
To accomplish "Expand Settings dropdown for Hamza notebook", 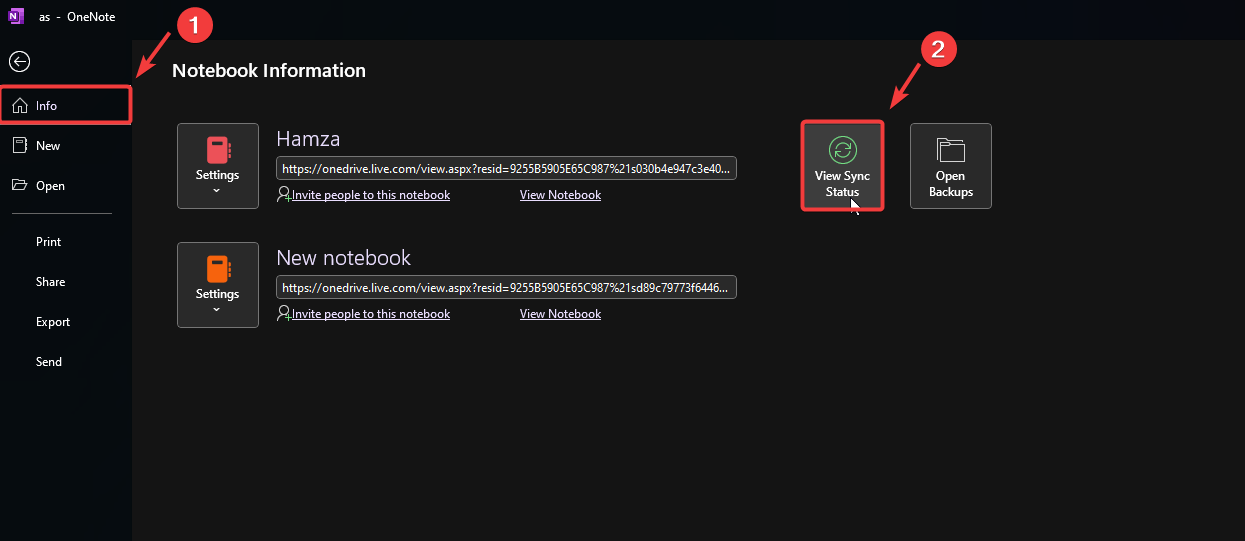I will [218, 166].
